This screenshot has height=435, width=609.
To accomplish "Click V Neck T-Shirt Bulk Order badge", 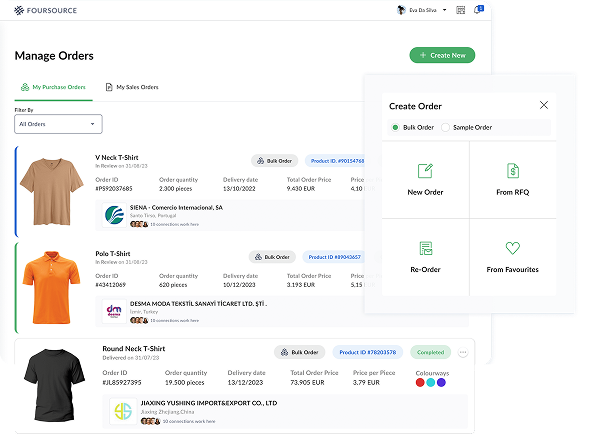I will point(275,161).
